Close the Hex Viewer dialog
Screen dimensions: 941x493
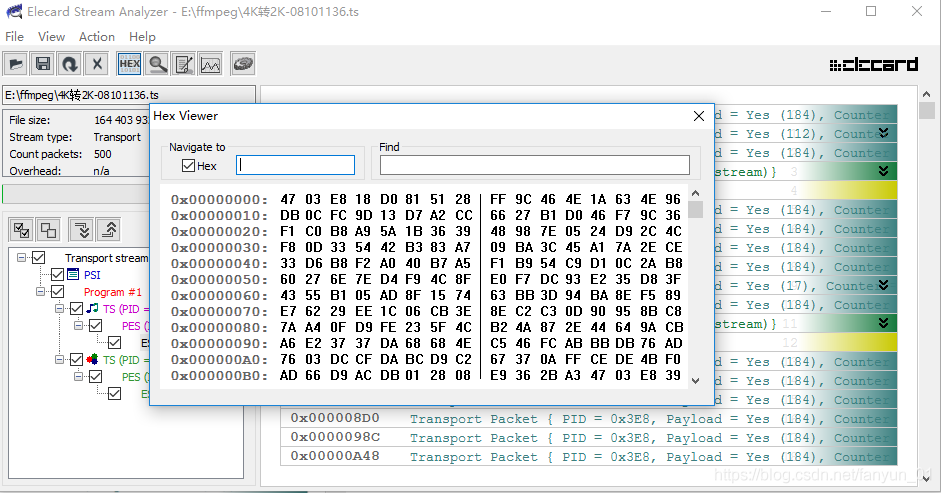pos(699,116)
